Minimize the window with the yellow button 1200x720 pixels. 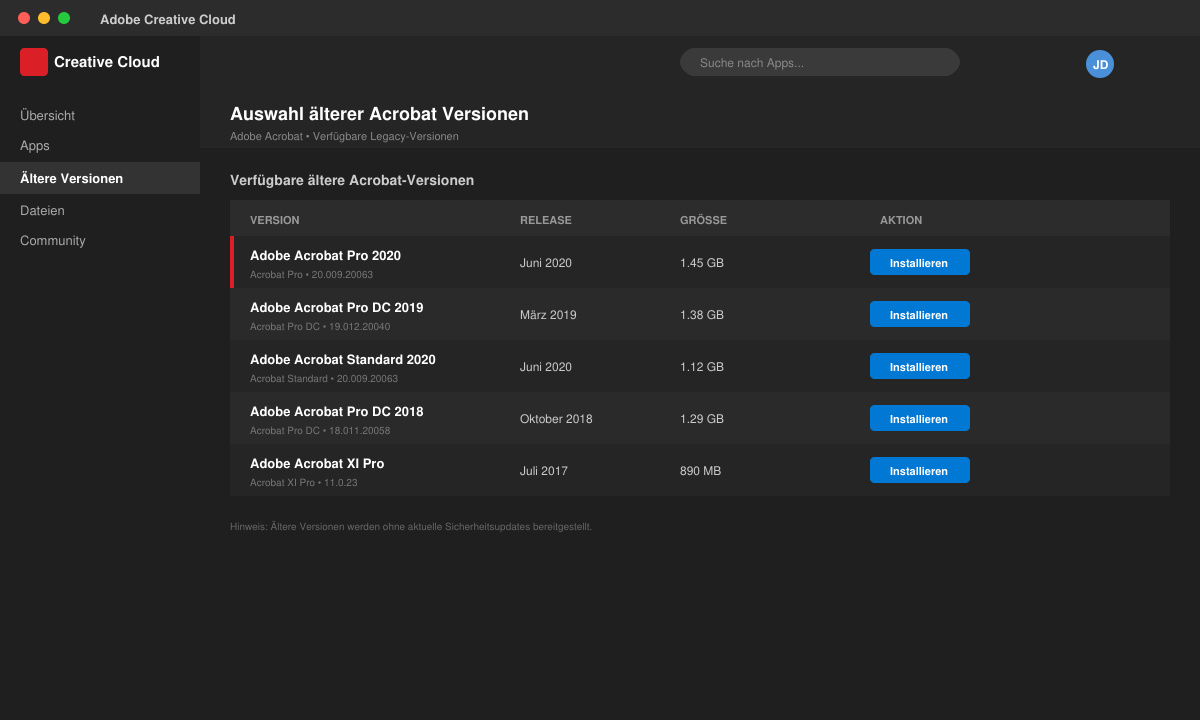44,18
